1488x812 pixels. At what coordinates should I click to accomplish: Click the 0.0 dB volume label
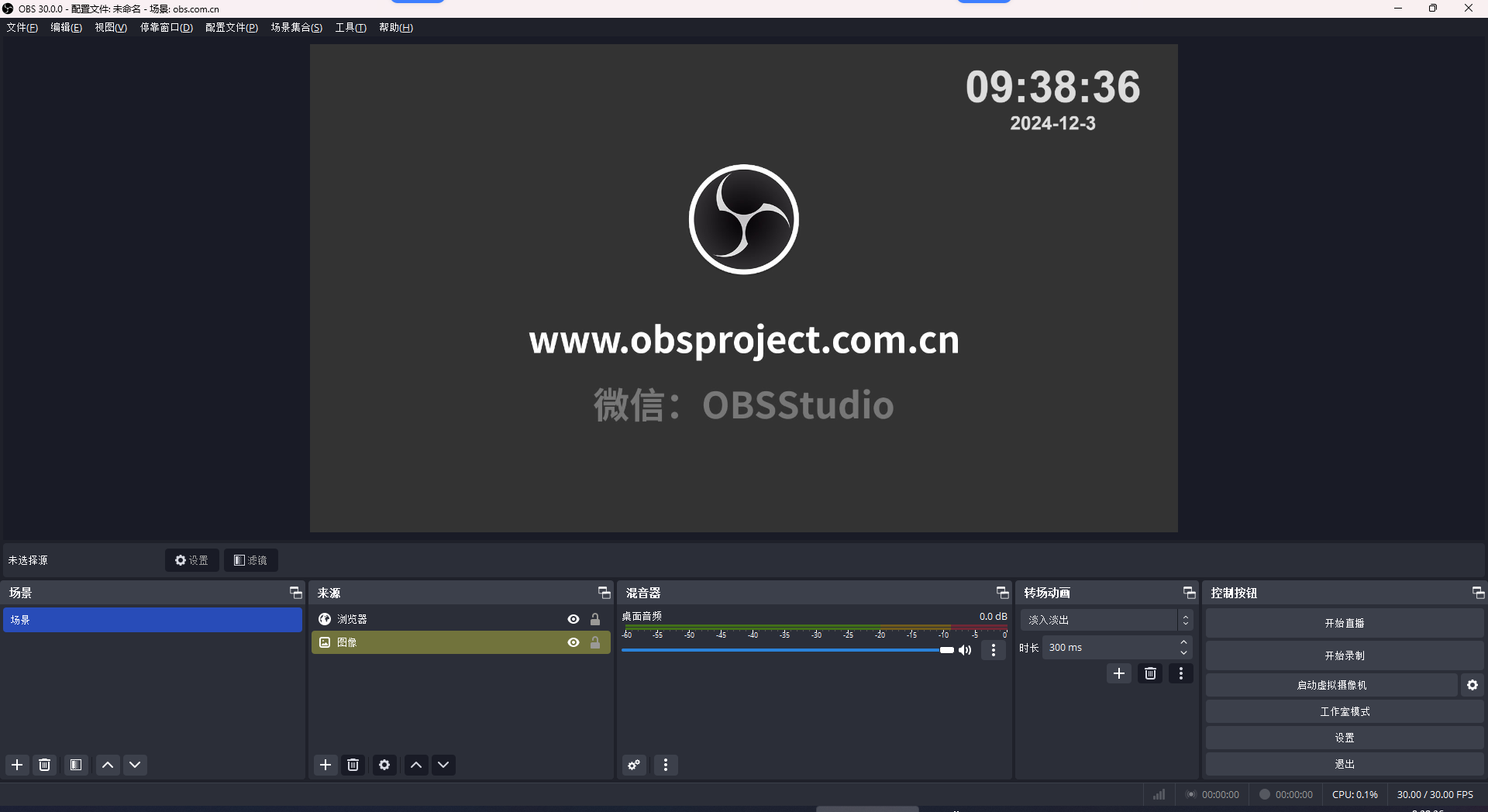993,616
